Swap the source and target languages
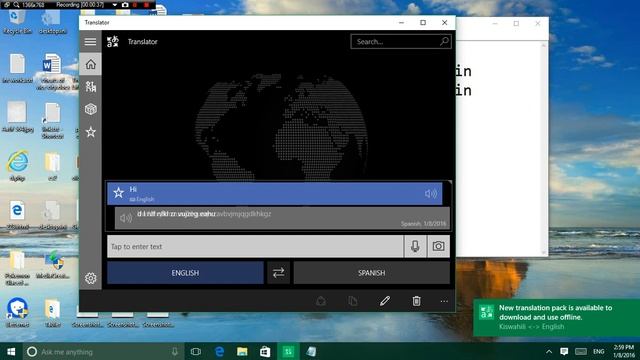This screenshot has width=640, height=360. click(x=278, y=273)
